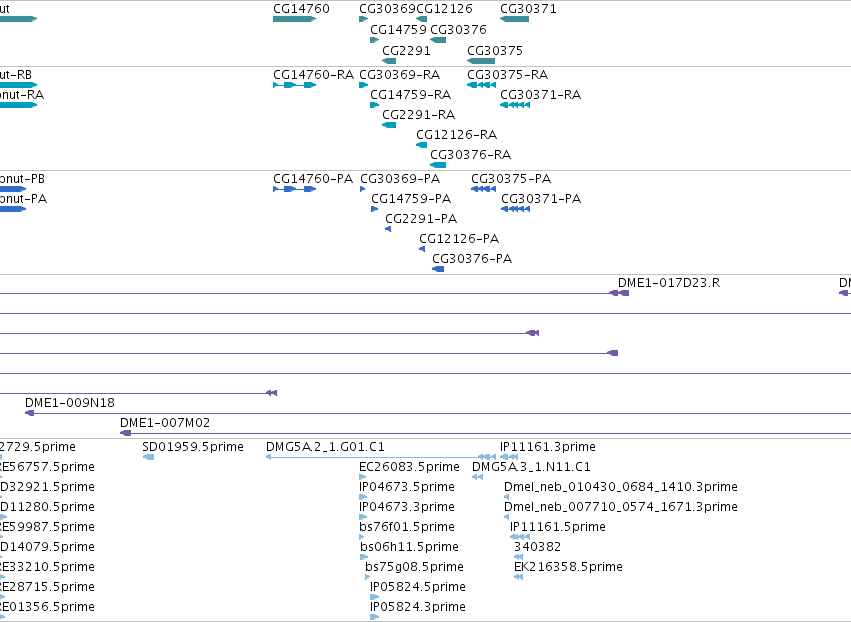Select the DMG5A3_1.N11.C1 label
This screenshot has width=851, height=622.
pyautogui.click(x=531, y=467)
